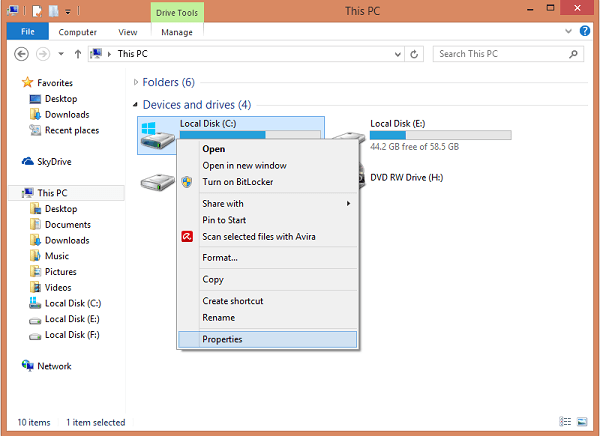Viewport: 600px width, 436px height.
Task: Choose Properties from the context menu
Action: point(267,339)
